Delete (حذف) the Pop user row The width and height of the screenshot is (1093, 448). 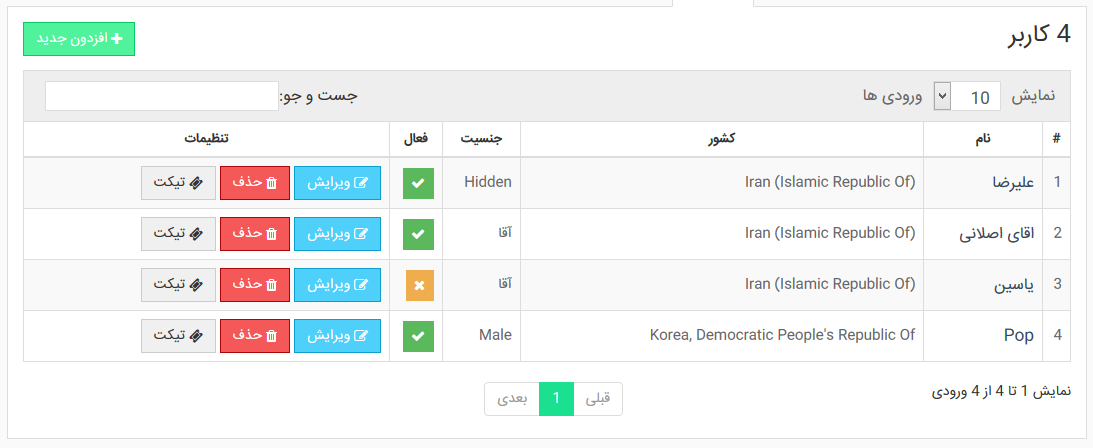point(254,336)
